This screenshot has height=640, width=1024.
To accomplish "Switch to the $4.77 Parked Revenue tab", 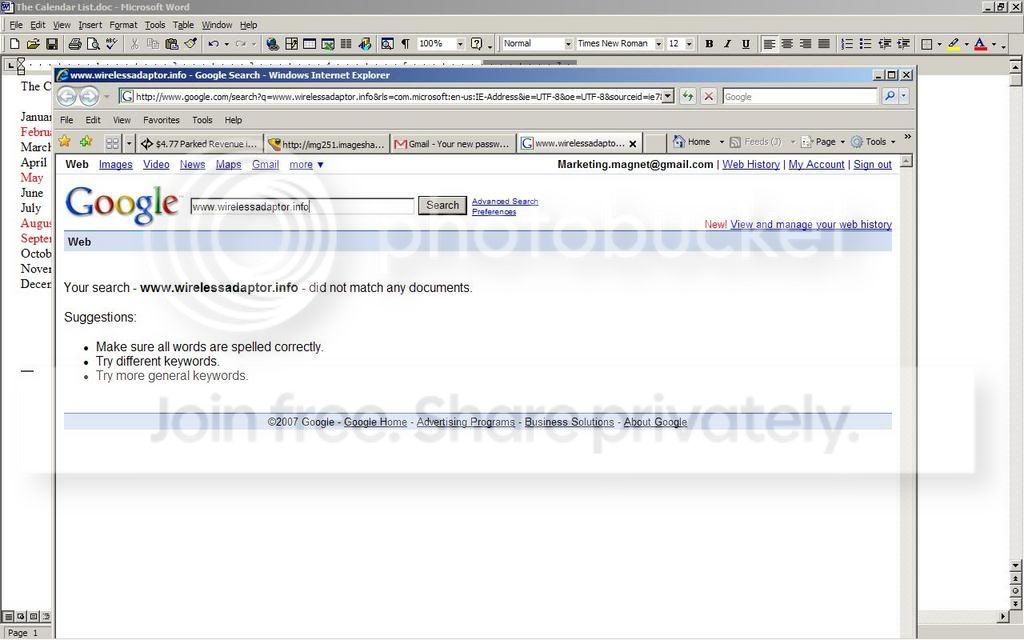I will click(x=200, y=144).
